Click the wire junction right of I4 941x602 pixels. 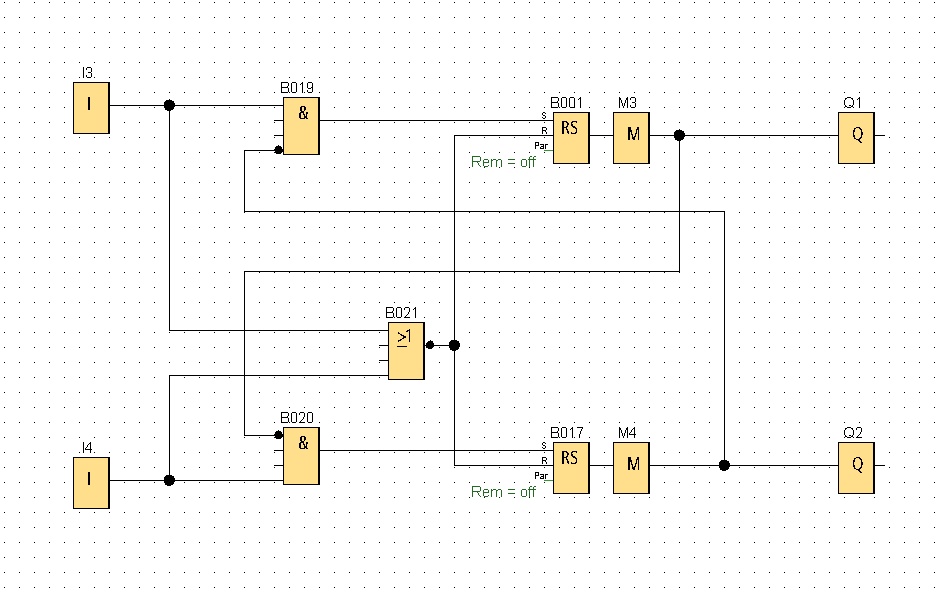(x=169, y=480)
